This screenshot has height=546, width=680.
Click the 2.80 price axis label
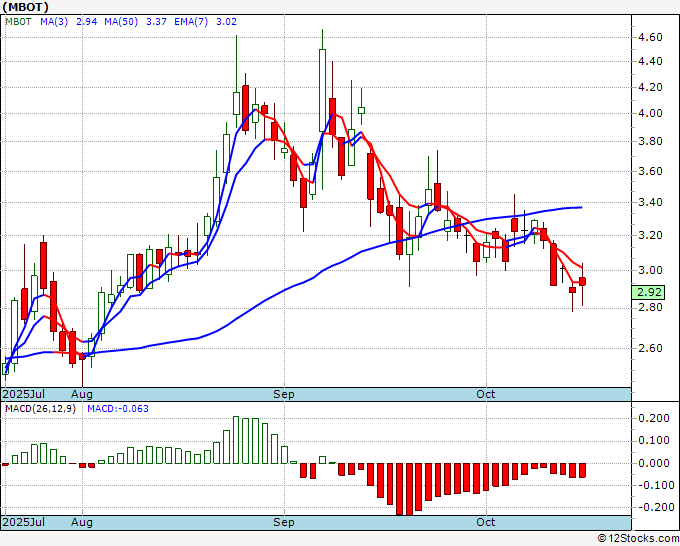pyautogui.click(x=650, y=308)
